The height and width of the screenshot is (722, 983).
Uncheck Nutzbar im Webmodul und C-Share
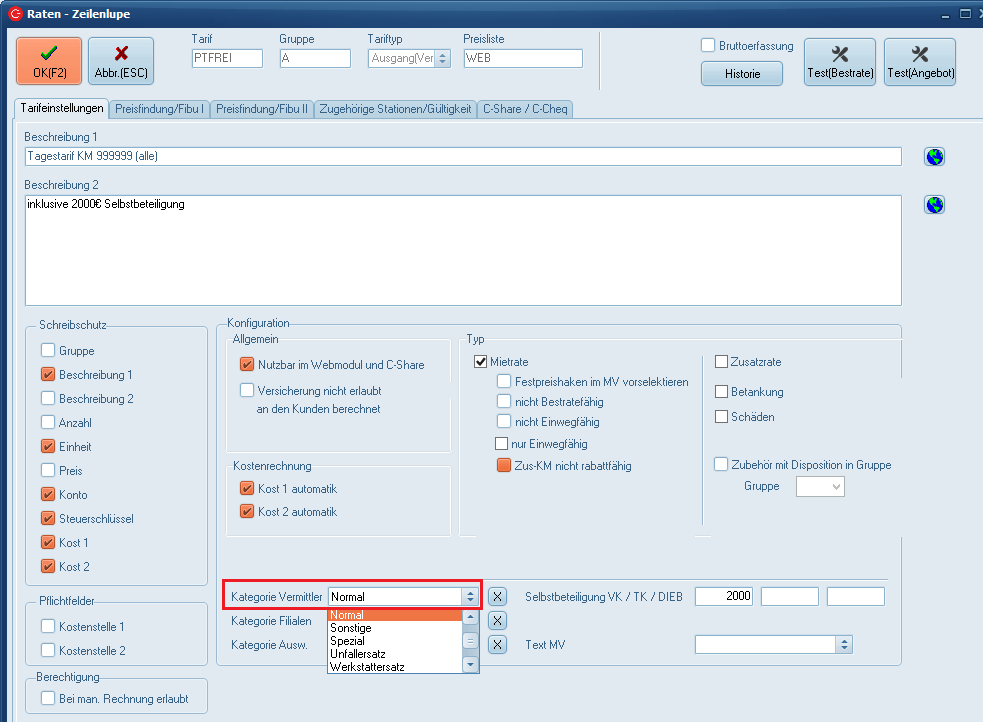[247, 365]
